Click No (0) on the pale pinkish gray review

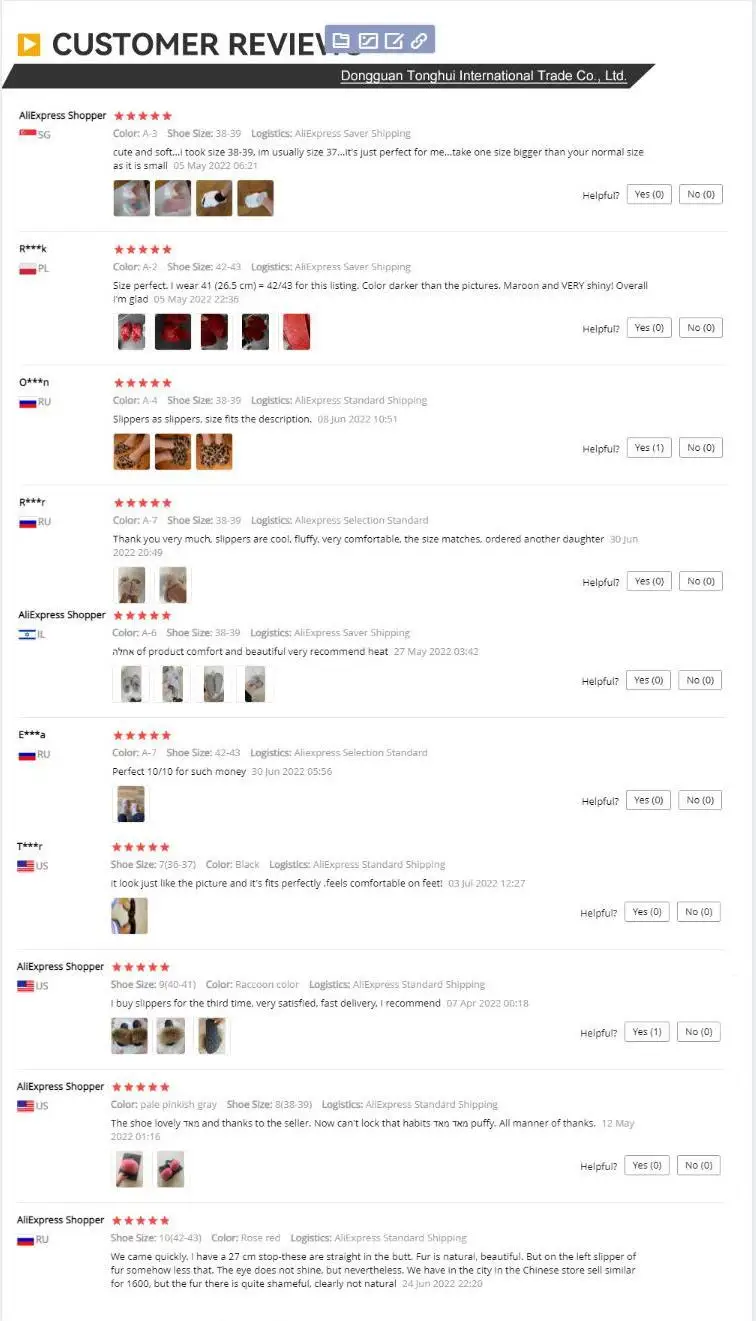pos(699,1165)
